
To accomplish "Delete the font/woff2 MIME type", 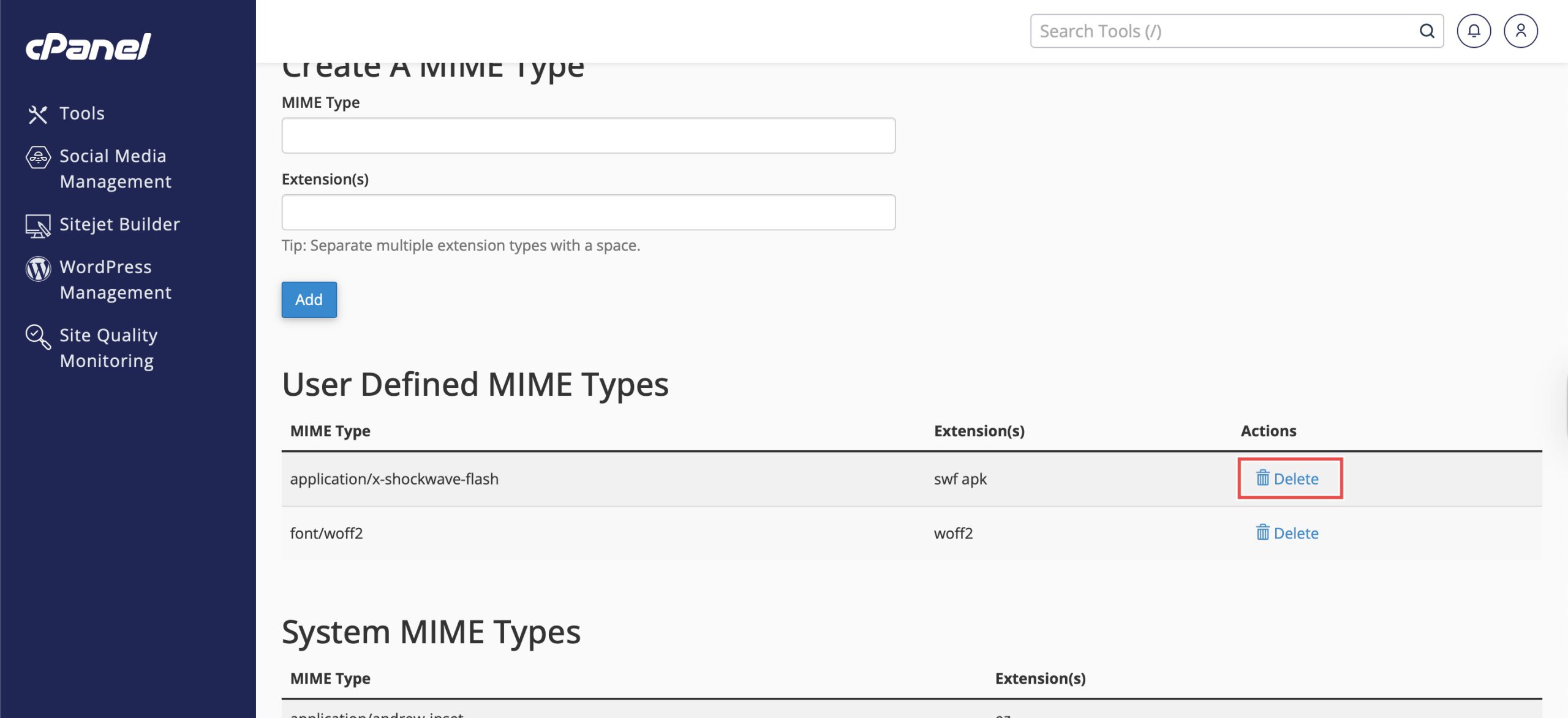I will [x=1295, y=533].
